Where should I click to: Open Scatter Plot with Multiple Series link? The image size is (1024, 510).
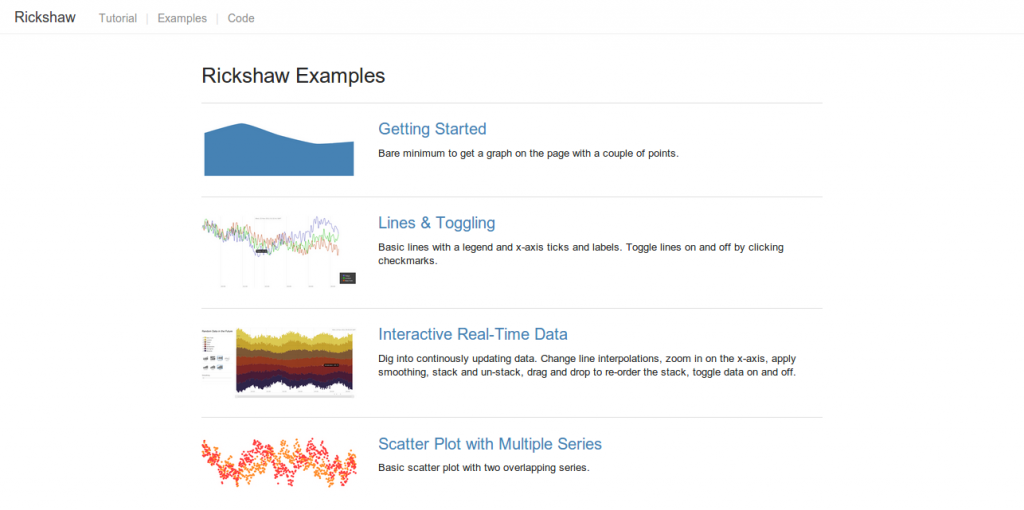pyautogui.click(x=490, y=444)
